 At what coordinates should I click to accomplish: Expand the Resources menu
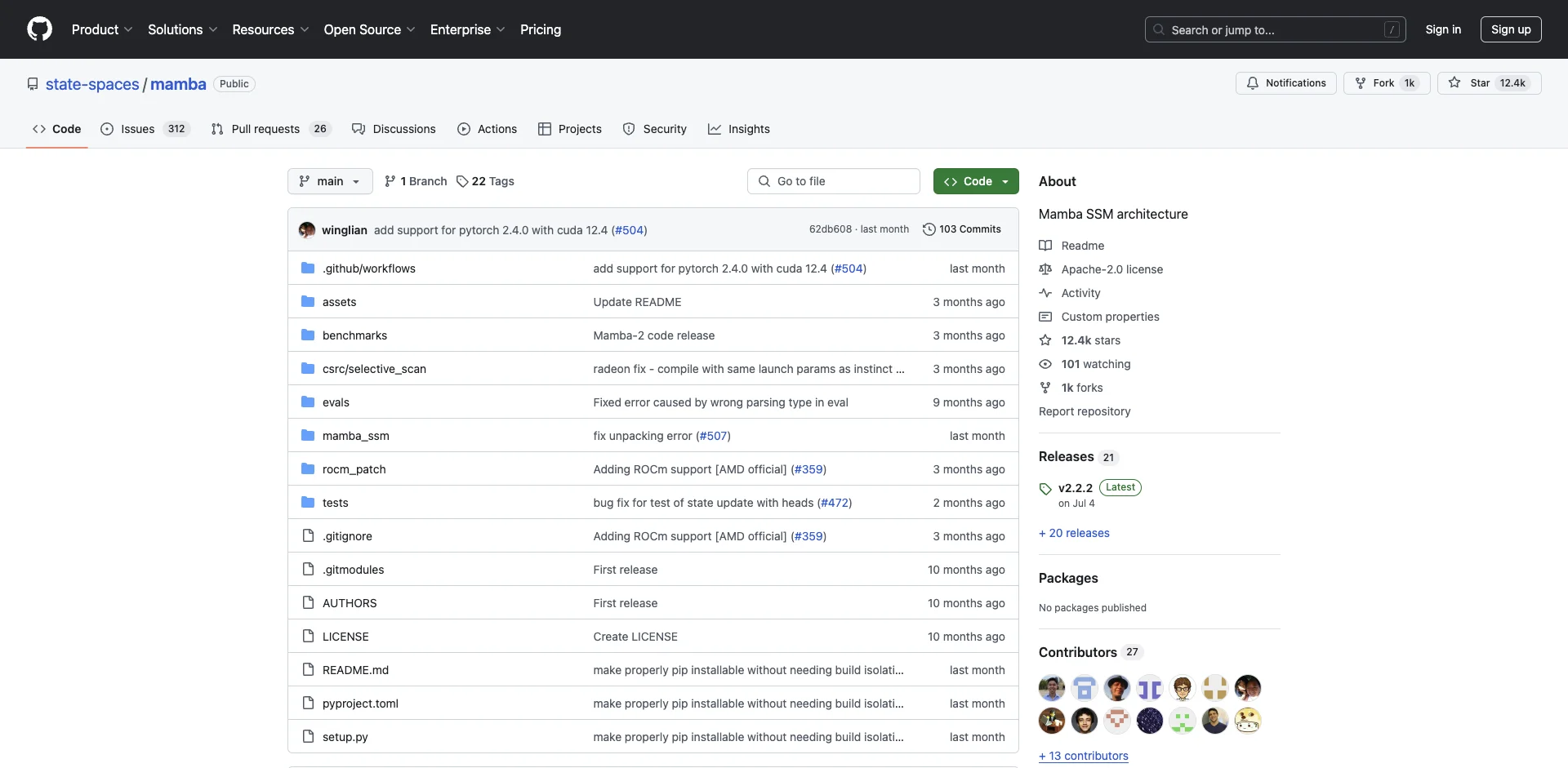click(x=270, y=29)
